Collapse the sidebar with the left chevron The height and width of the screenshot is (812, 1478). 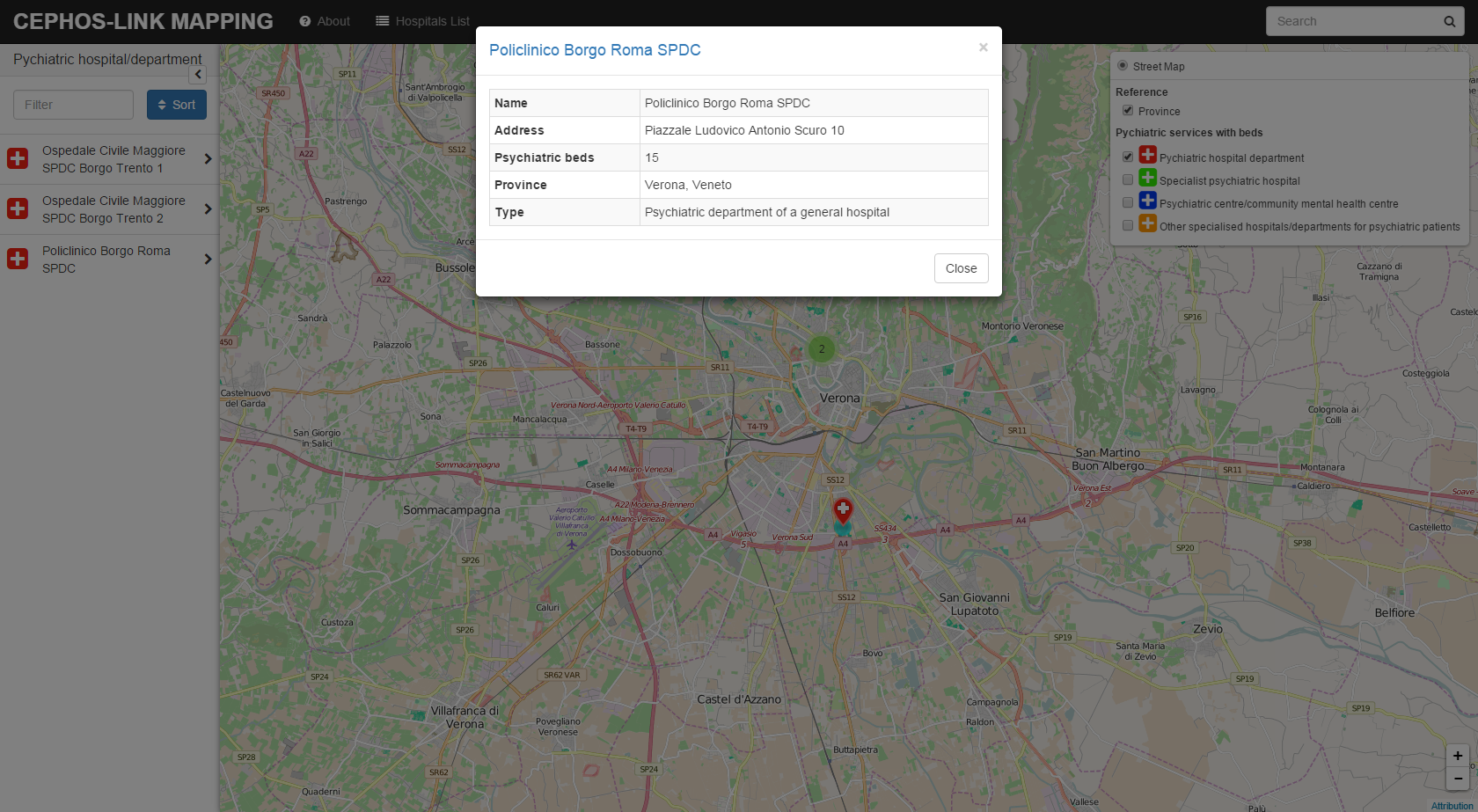pyautogui.click(x=198, y=75)
